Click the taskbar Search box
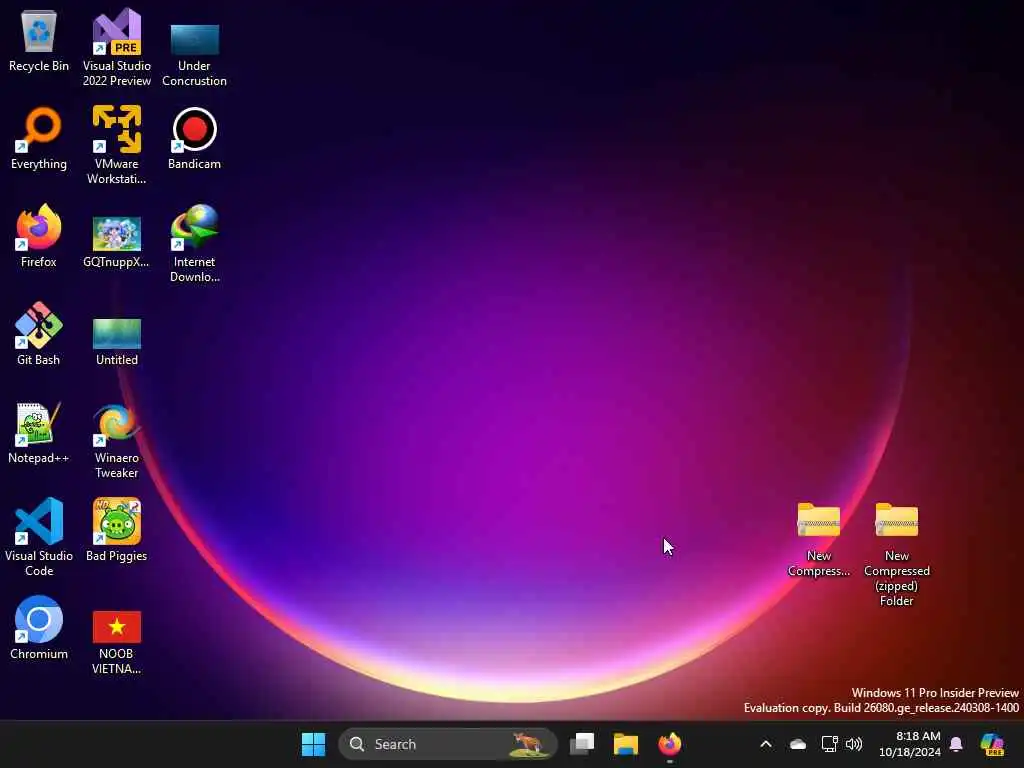The image size is (1024, 768). click(448, 744)
